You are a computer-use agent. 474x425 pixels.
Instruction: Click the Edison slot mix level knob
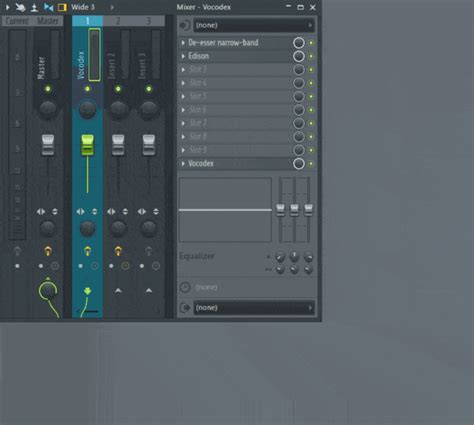299,56
